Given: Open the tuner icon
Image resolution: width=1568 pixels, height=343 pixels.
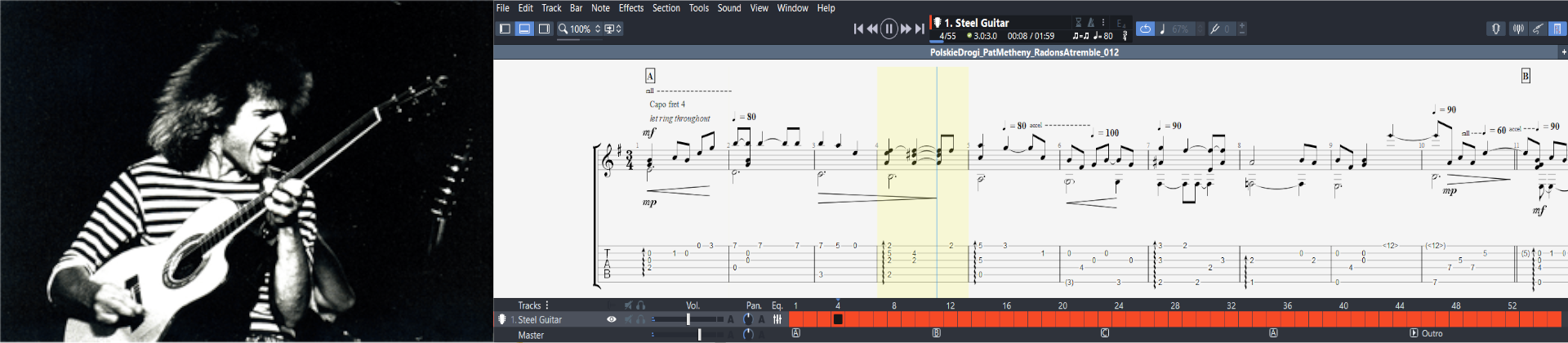Looking at the screenshot, I should pos(1496,29).
